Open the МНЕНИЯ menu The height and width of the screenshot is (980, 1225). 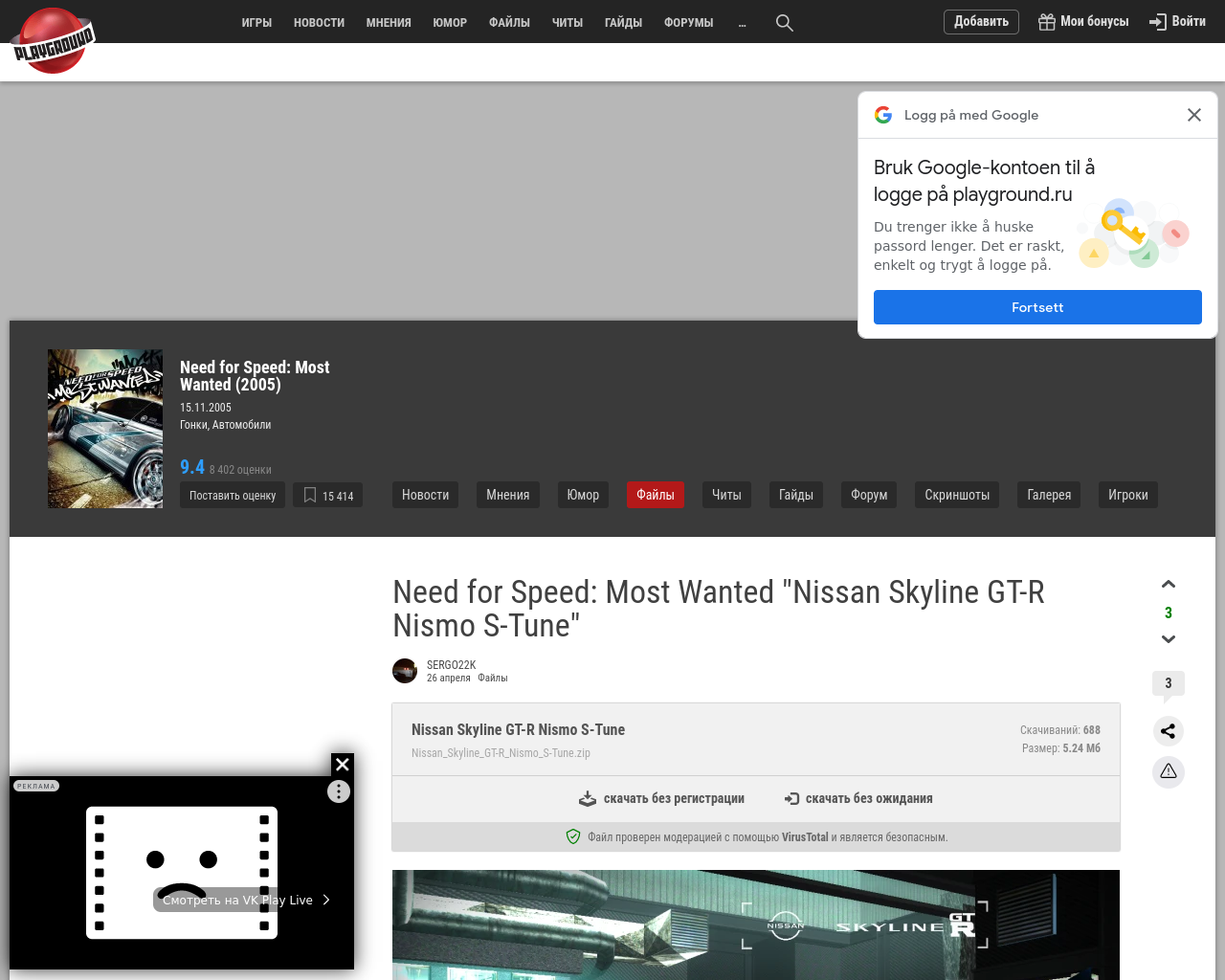(x=389, y=22)
